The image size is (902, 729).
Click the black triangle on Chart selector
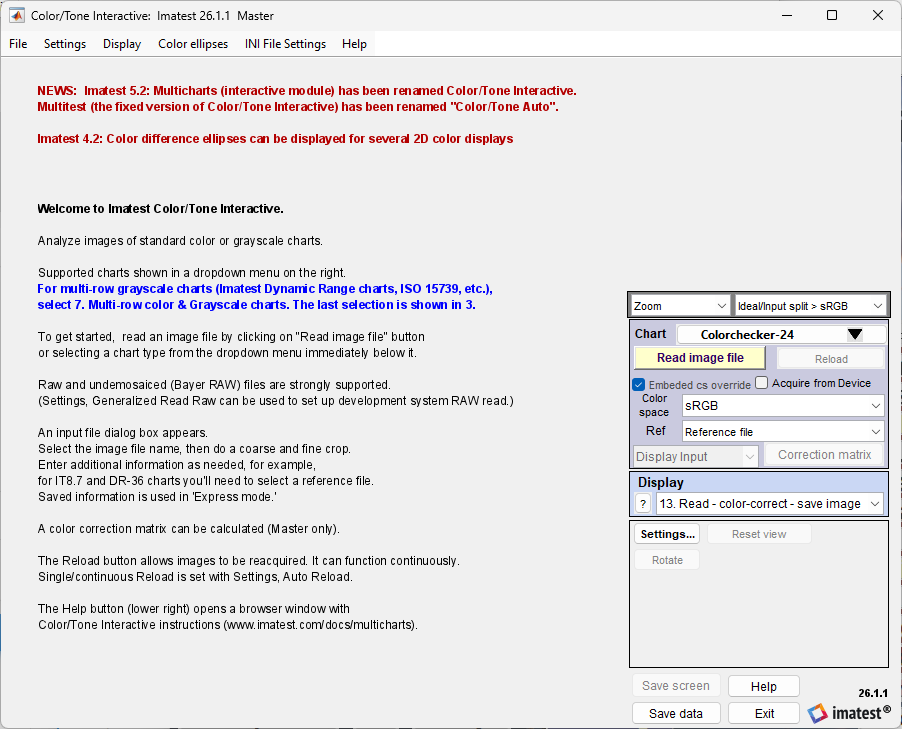[855, 334]
